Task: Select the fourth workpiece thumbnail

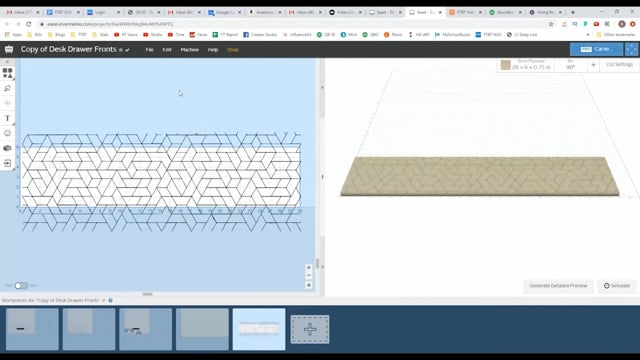Action: (202, 329)
